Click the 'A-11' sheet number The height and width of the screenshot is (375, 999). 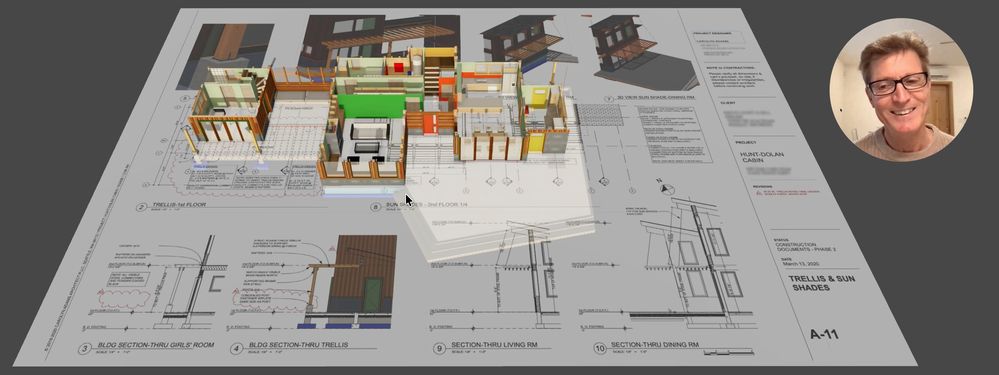pos(824,334)
